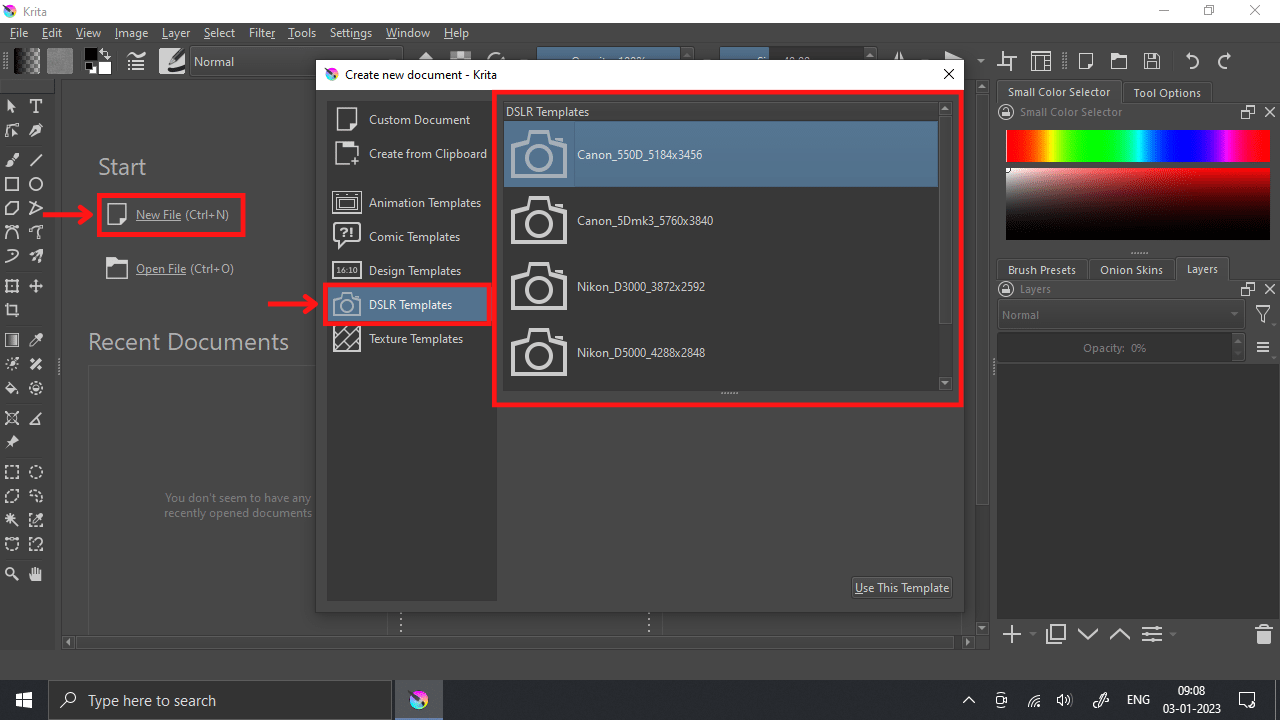Select the Reference Images pin tool
This screenshot has height=720, width=1280.
12,442
